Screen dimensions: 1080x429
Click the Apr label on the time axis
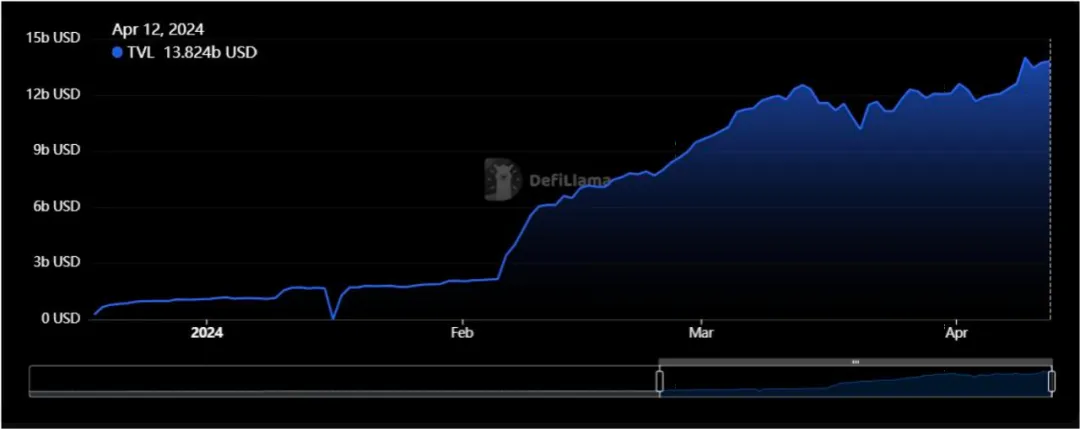[956, 333]
